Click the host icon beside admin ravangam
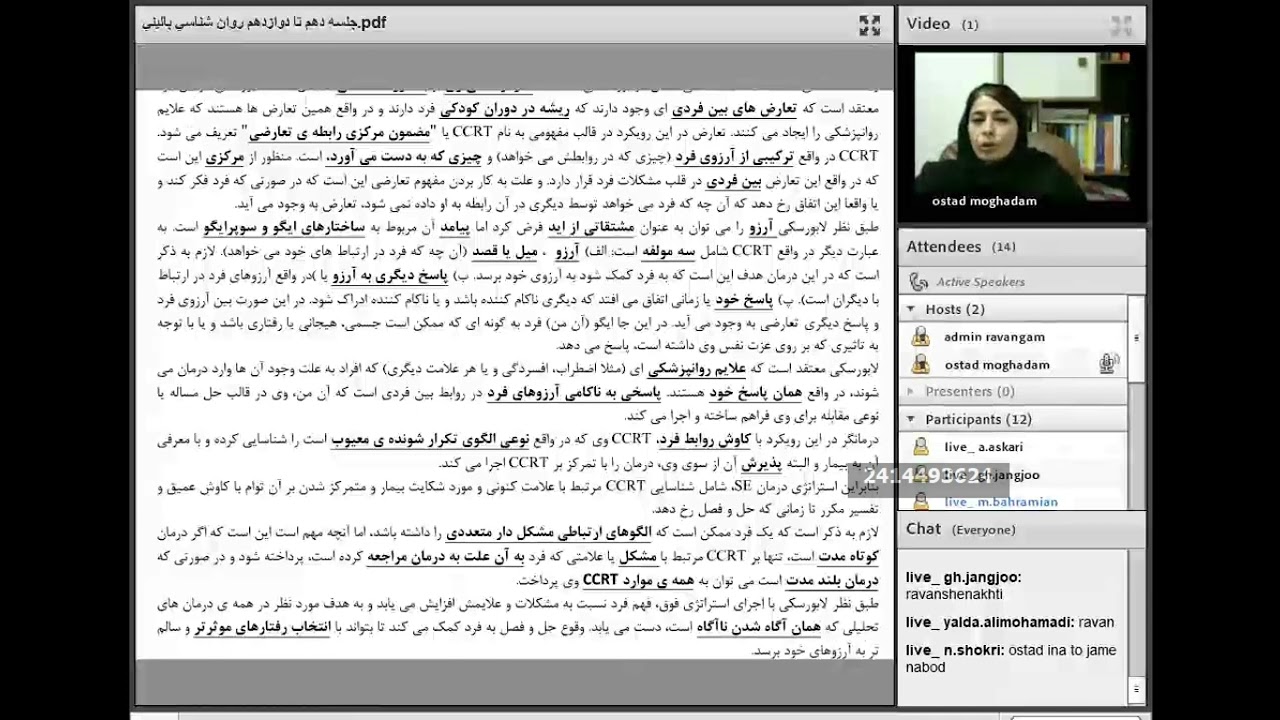The width and height of the screenshot is (1280, 720). pyautogui.click(x=920, y=337)
